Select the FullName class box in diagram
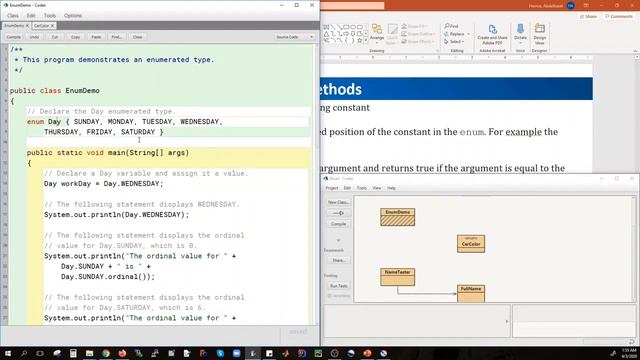640x360 pixels. 471,293
